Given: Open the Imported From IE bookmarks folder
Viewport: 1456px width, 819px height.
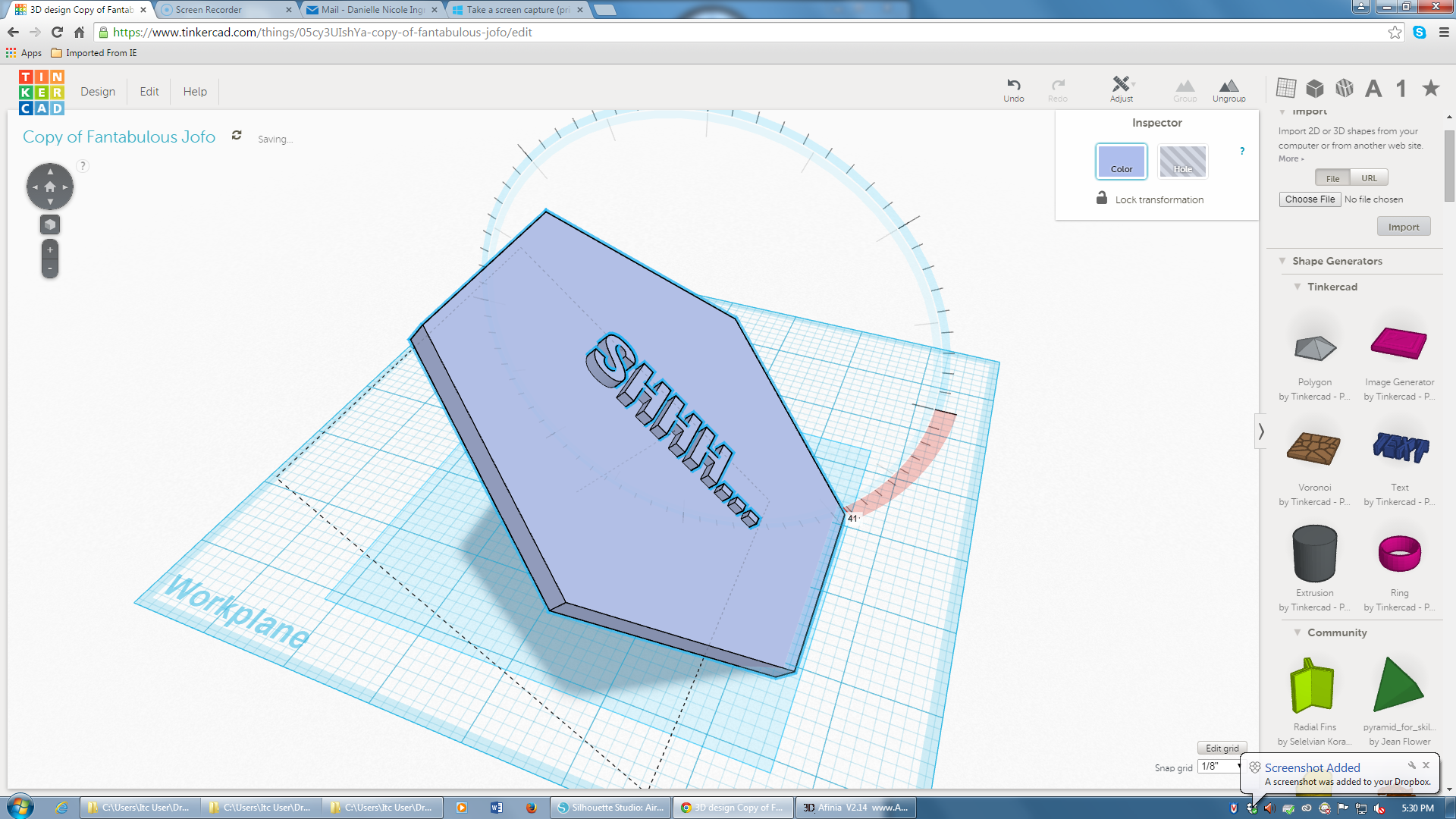Looking at the screenshot, I should (94, 53).
